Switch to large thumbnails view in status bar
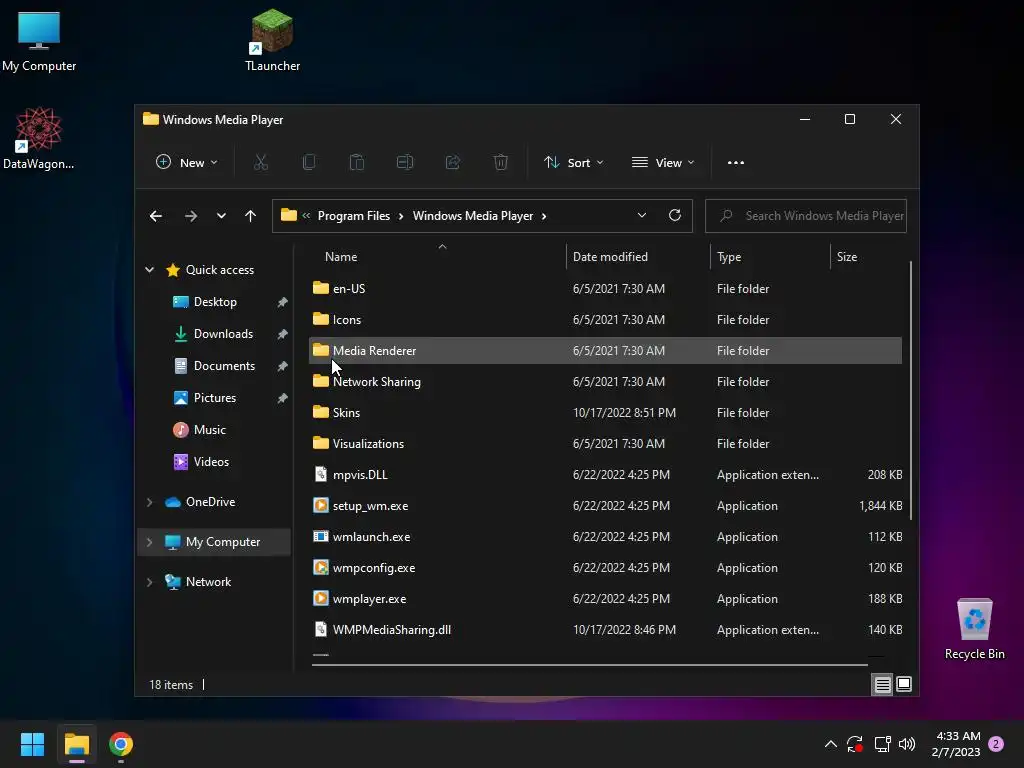Image resolution: width=1024 pixels, height=768 pixels. [904, 684]
